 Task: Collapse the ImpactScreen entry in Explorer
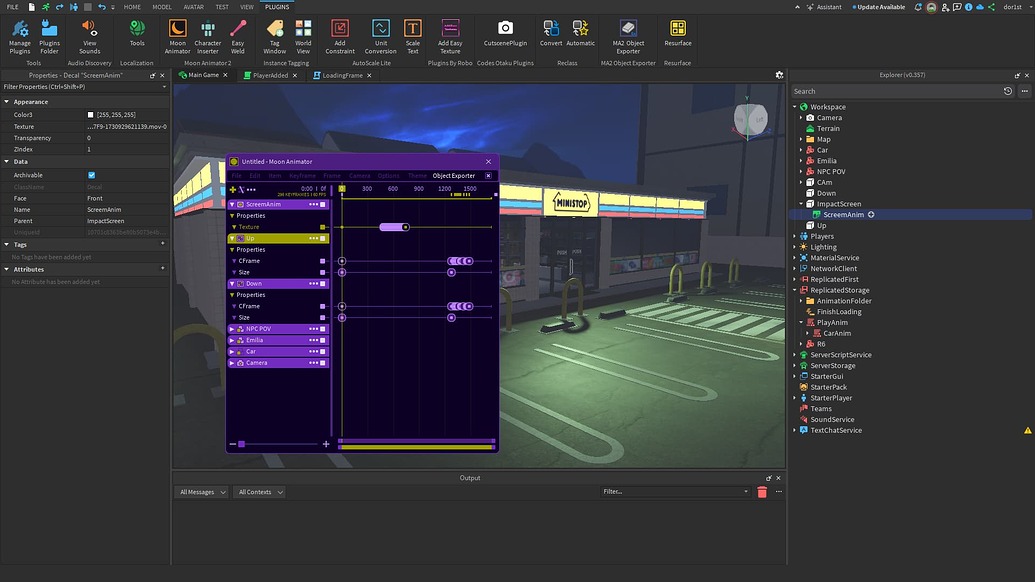(800, 203)
